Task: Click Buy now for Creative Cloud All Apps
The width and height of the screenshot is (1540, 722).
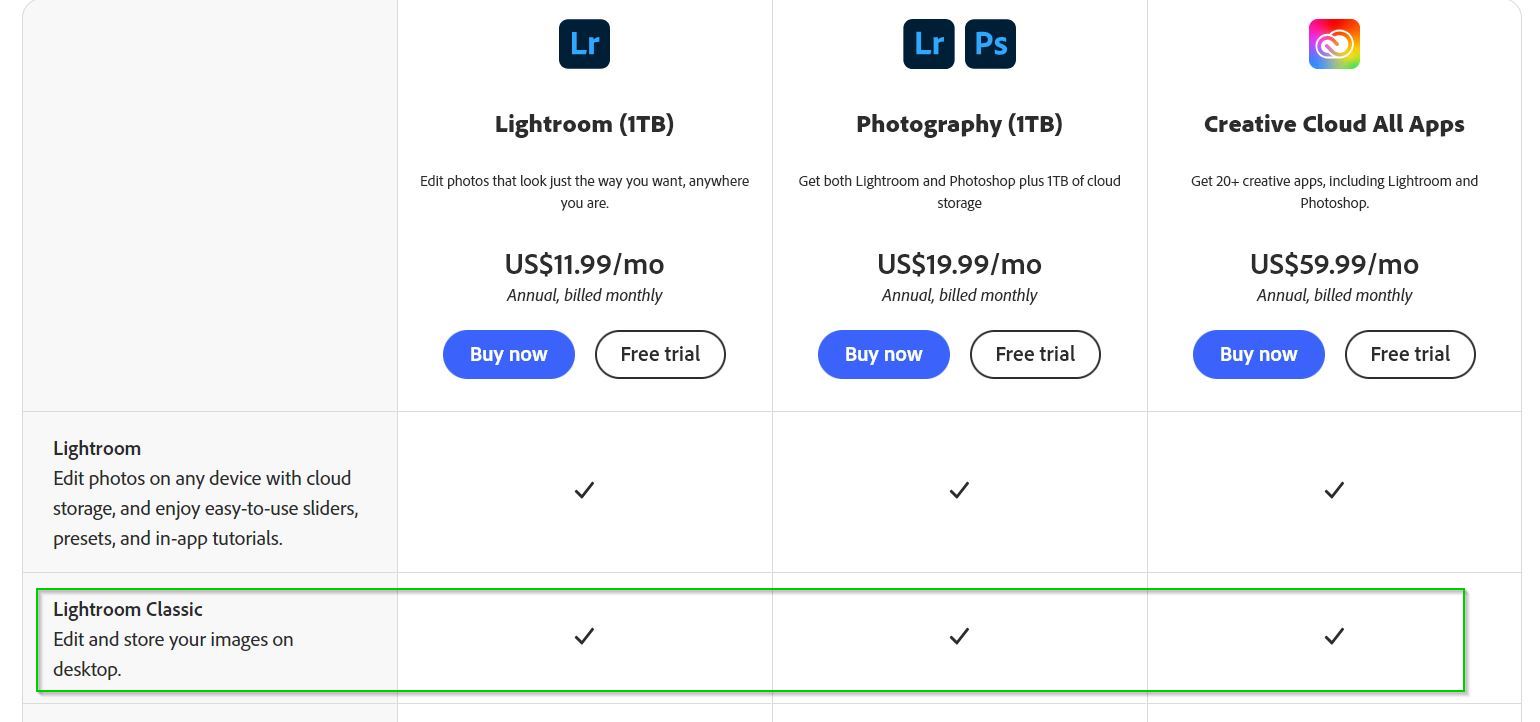Action: pos(1258,354)
